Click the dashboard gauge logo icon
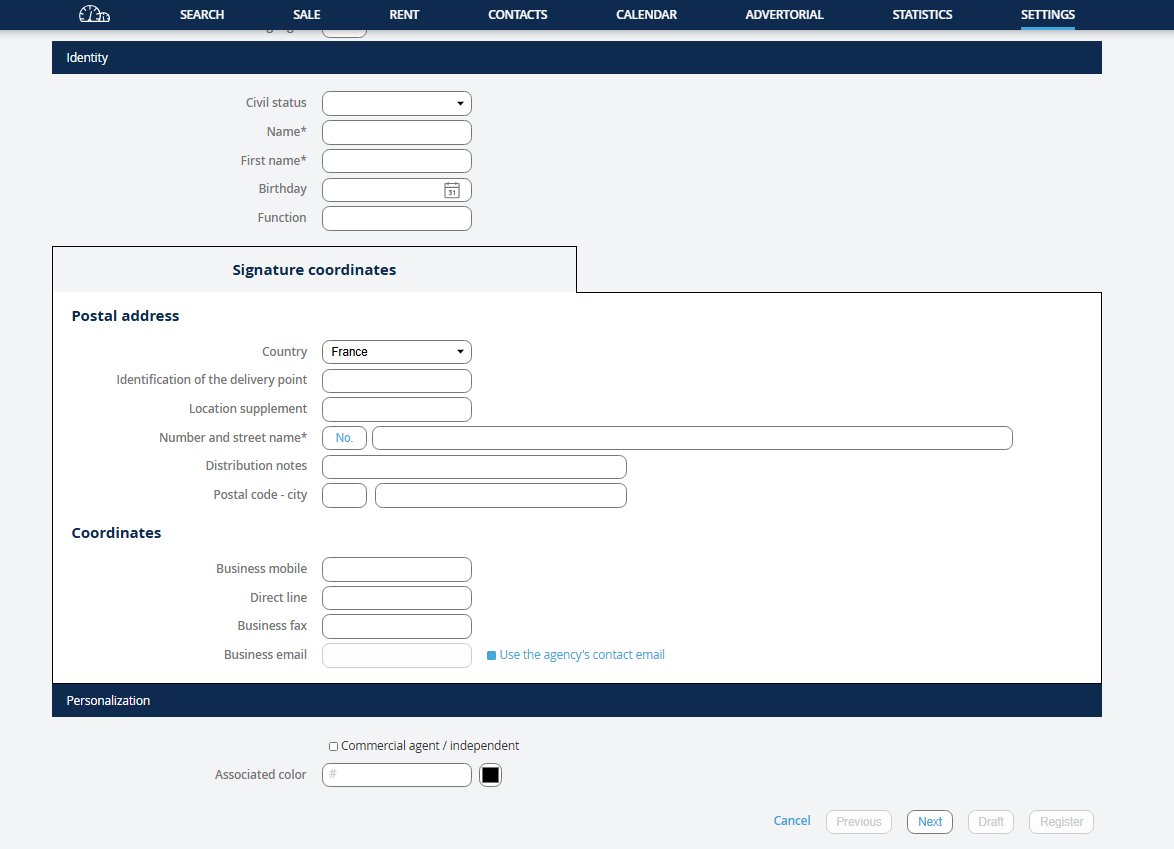 pos(94,15)
